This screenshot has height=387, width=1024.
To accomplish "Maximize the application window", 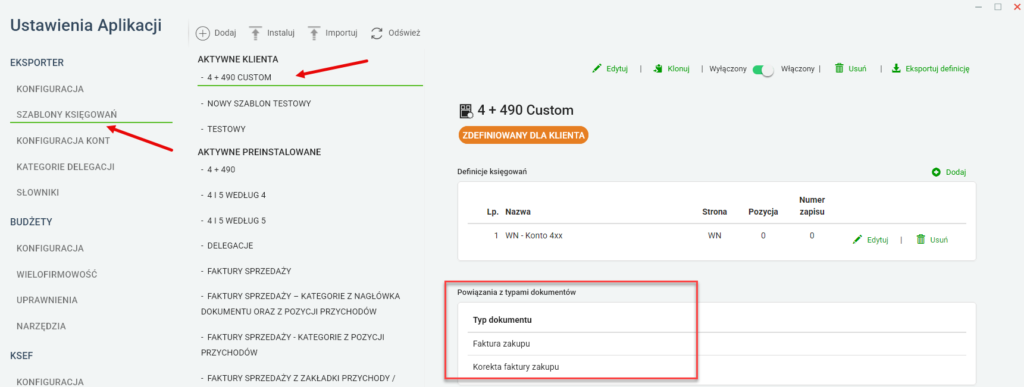I will coord(997,6).
